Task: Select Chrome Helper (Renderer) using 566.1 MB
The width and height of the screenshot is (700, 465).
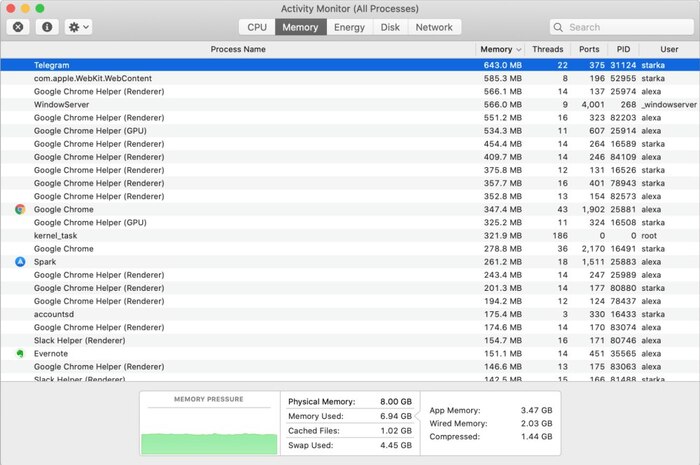Action: click(x=350, y=91)
